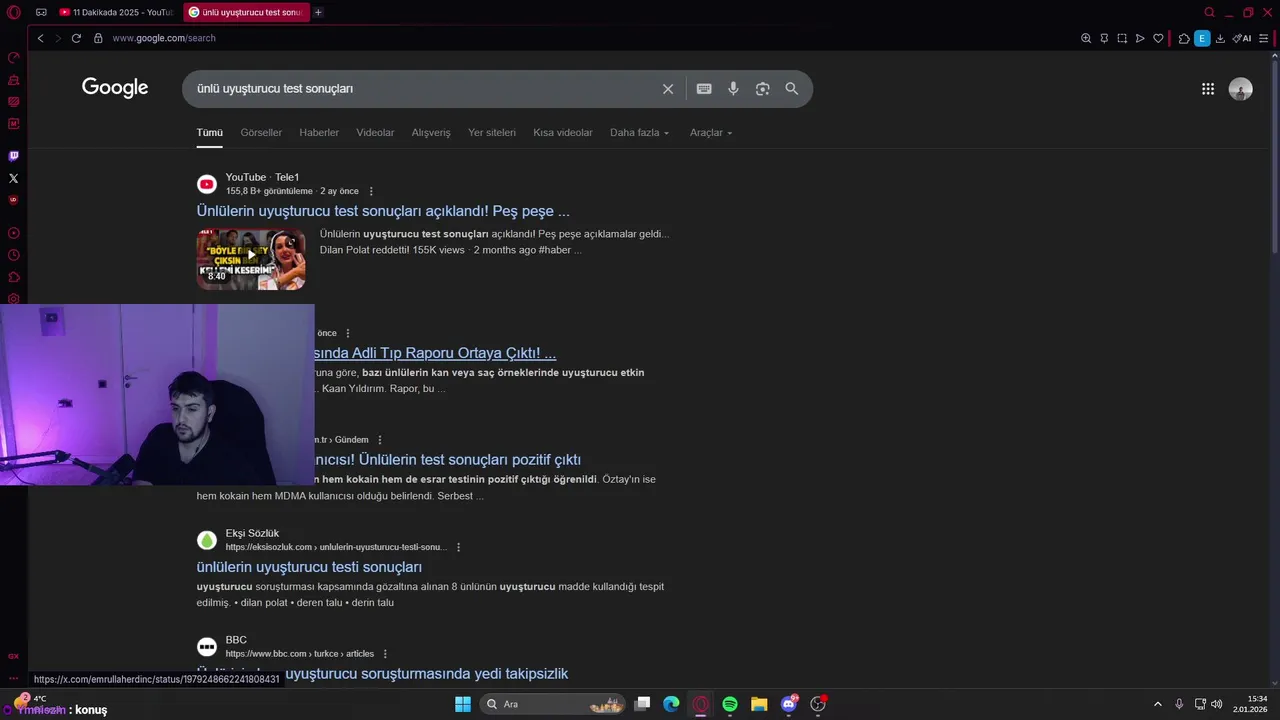
Task: Click the send/flow arrow icon in toolbar
Action: pyautogui.click(x=1140, y=38)
